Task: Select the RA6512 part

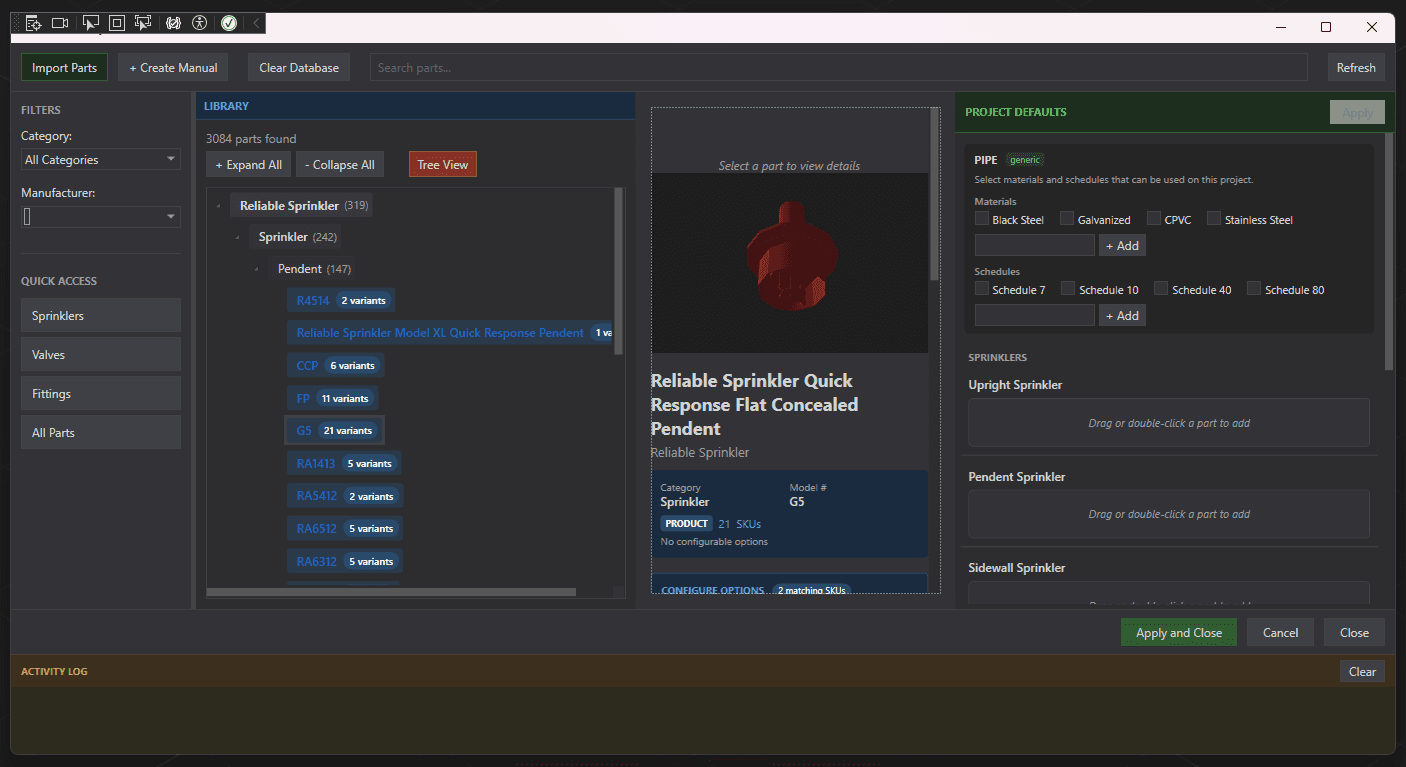Action: pyautogui.click(x=345, y=528)
